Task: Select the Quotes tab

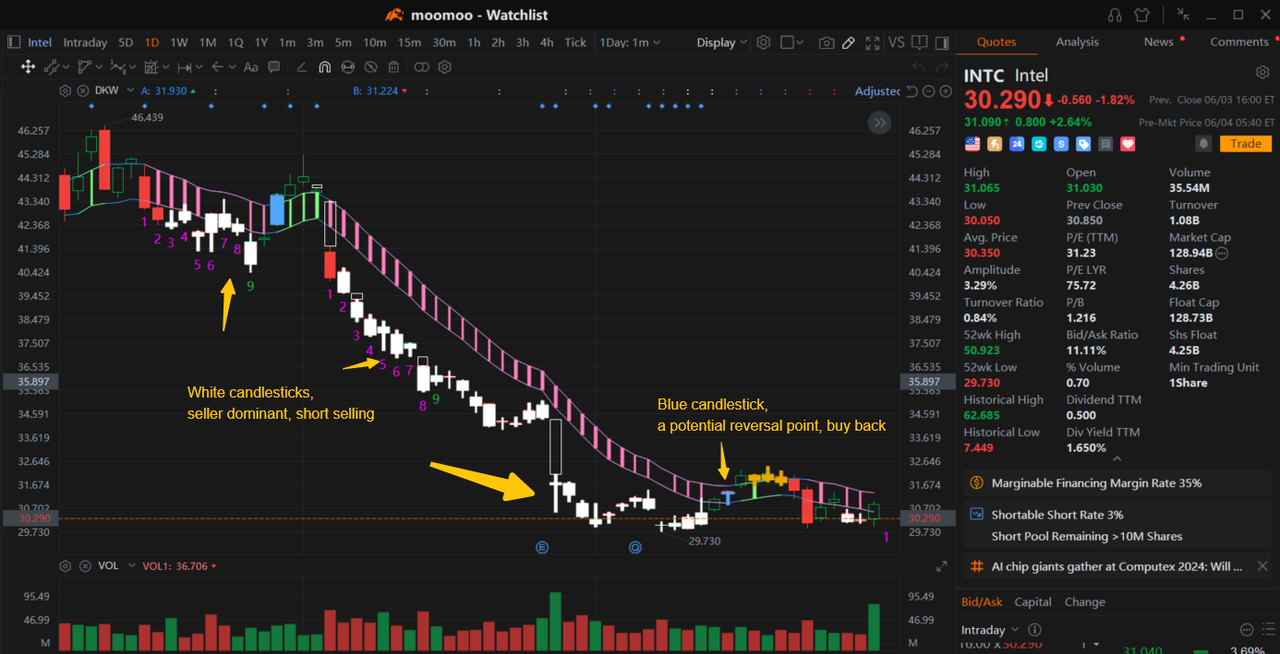Action: 996,42
